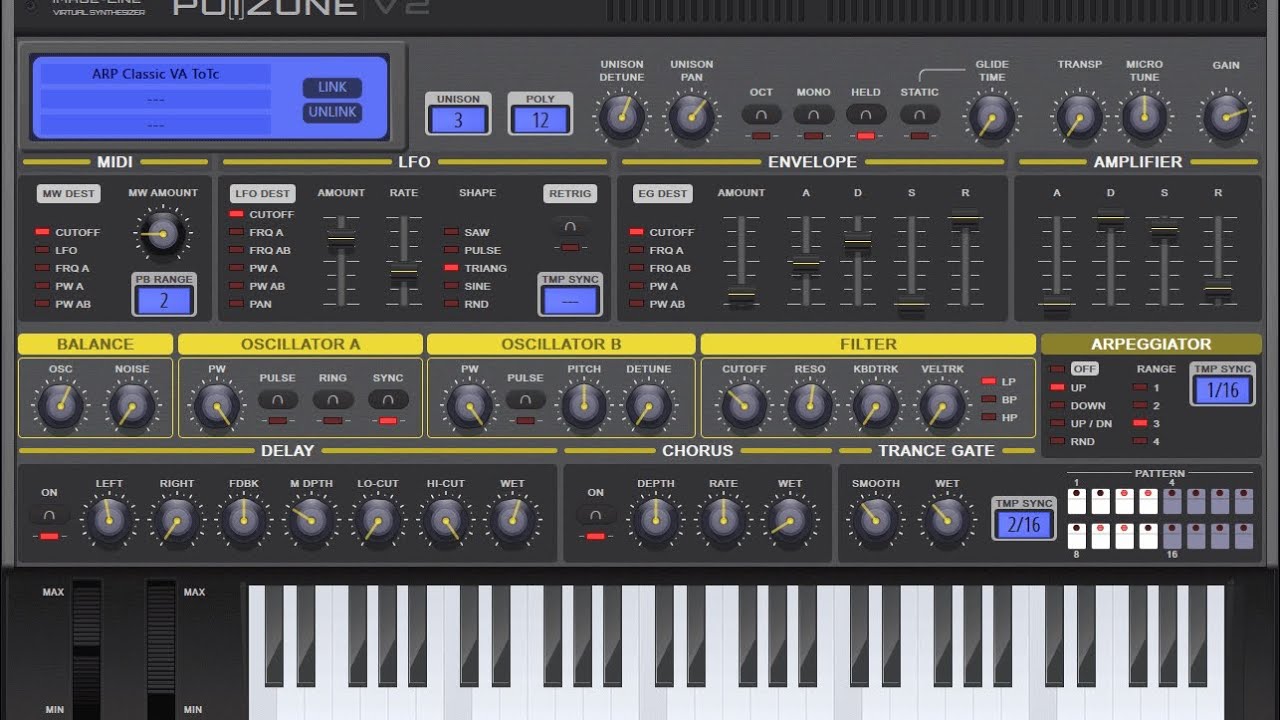Click the Filter KBDTRK knob
Screen dimensions: 1280x720
pyautogui.click(x=875, y=406)
